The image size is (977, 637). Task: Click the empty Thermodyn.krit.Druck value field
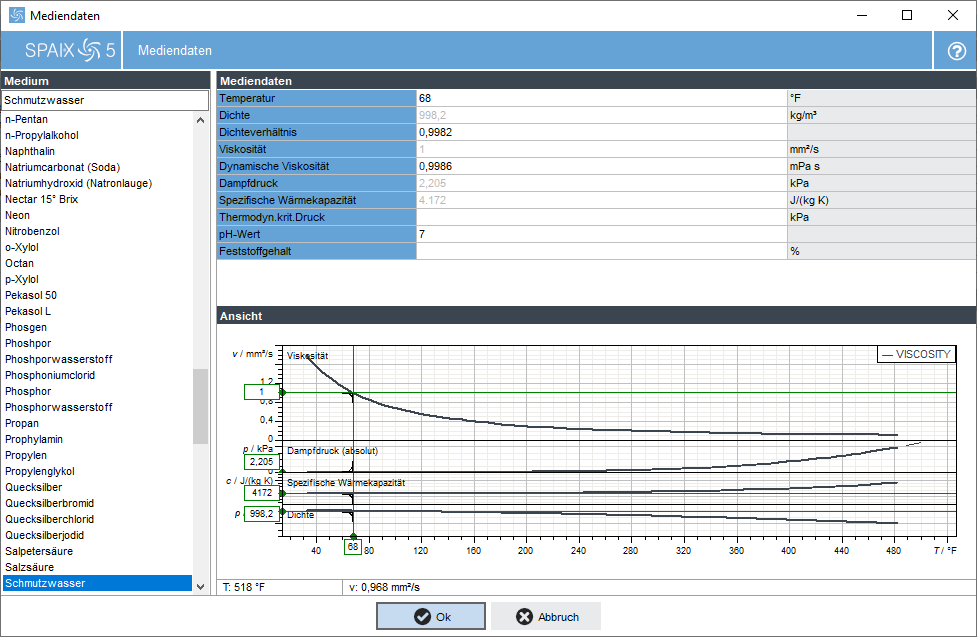(x=601, y=217)
